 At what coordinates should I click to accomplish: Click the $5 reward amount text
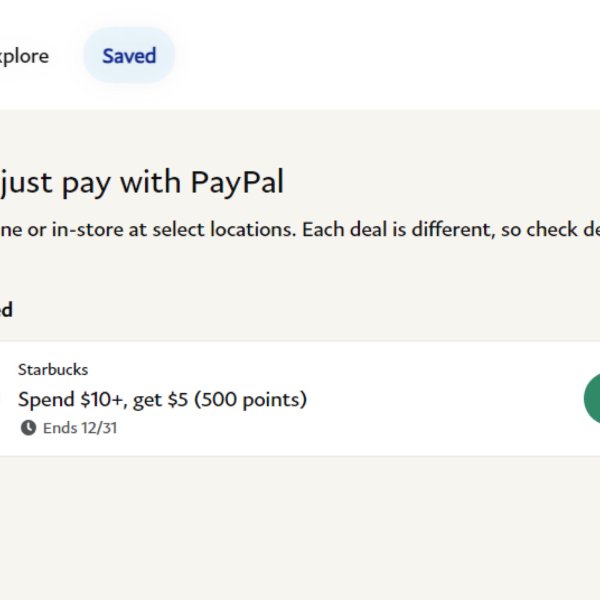click(178, 399)
